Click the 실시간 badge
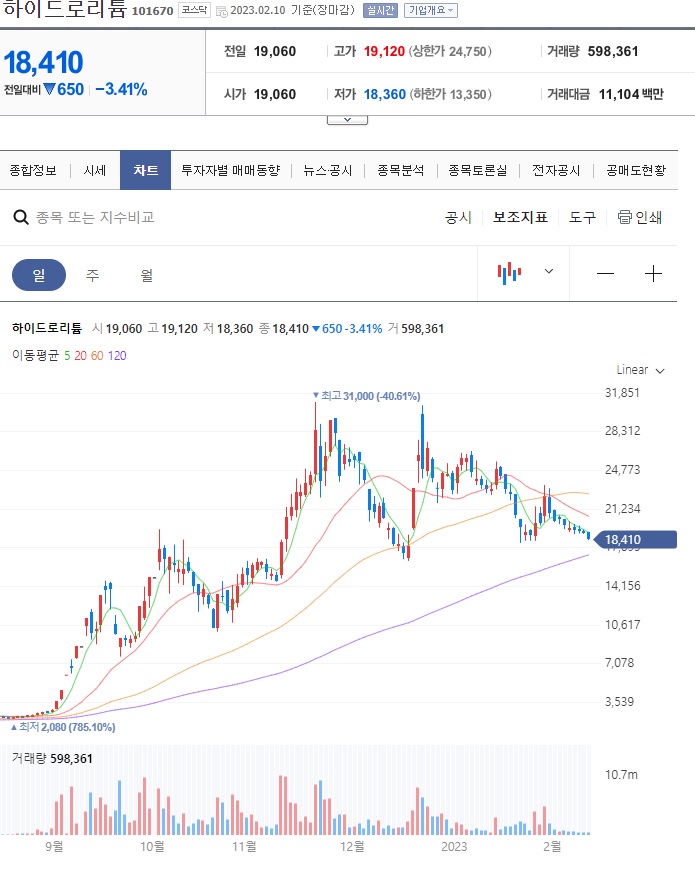Image resolution: width=695 pixels, height=873 pixels. tap(380, 10)
